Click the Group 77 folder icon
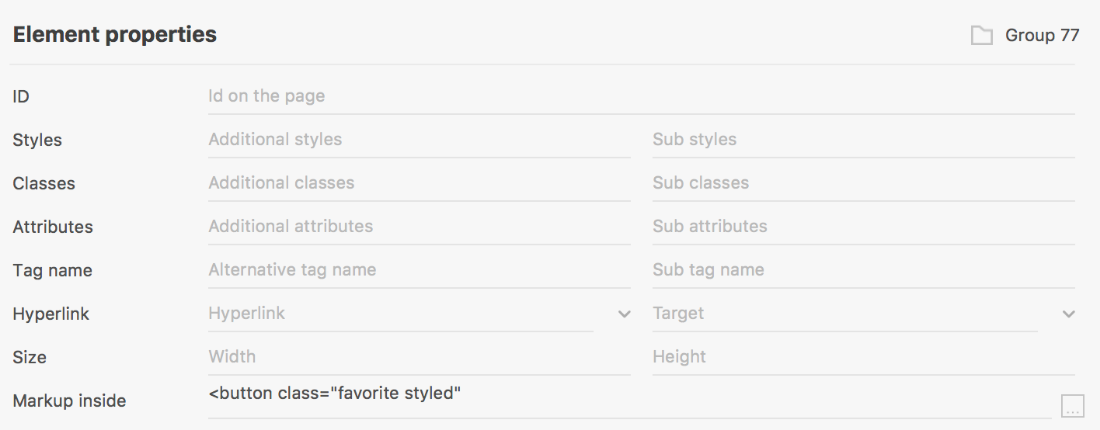The width and height of the screenshot is (1100, 430). tap(981, 35)
